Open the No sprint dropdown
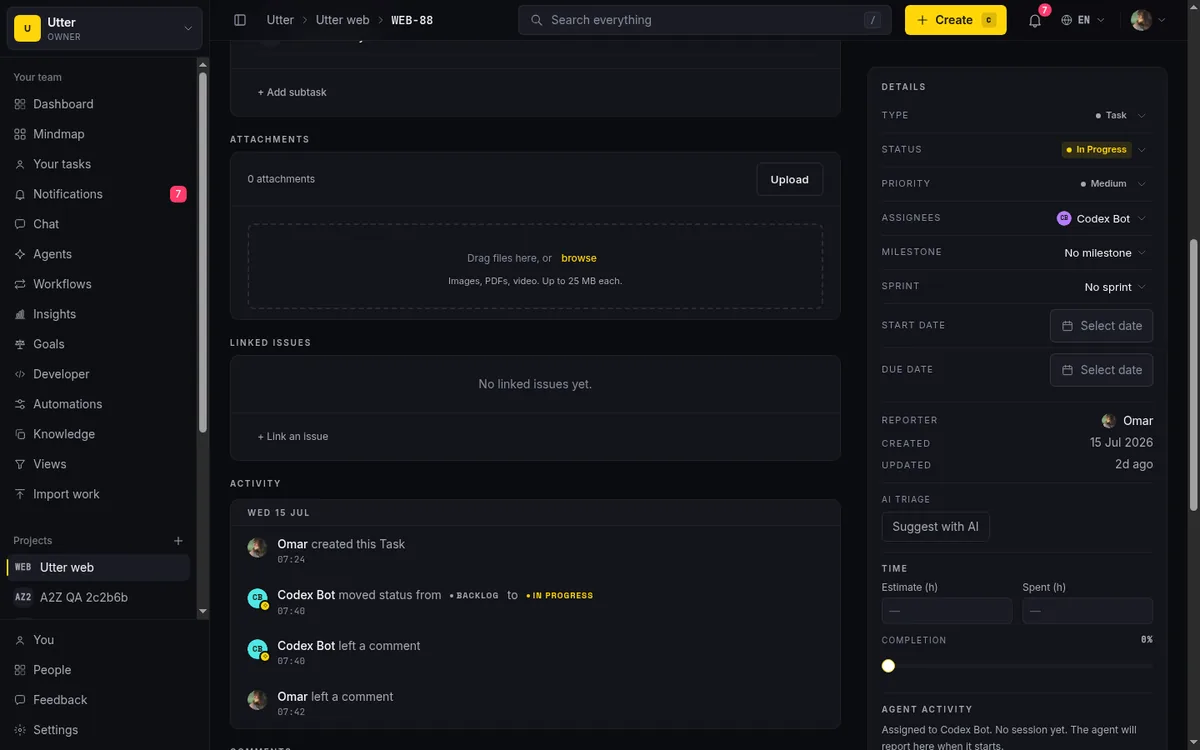The image size is (1200, 750). coord(1115,287)
